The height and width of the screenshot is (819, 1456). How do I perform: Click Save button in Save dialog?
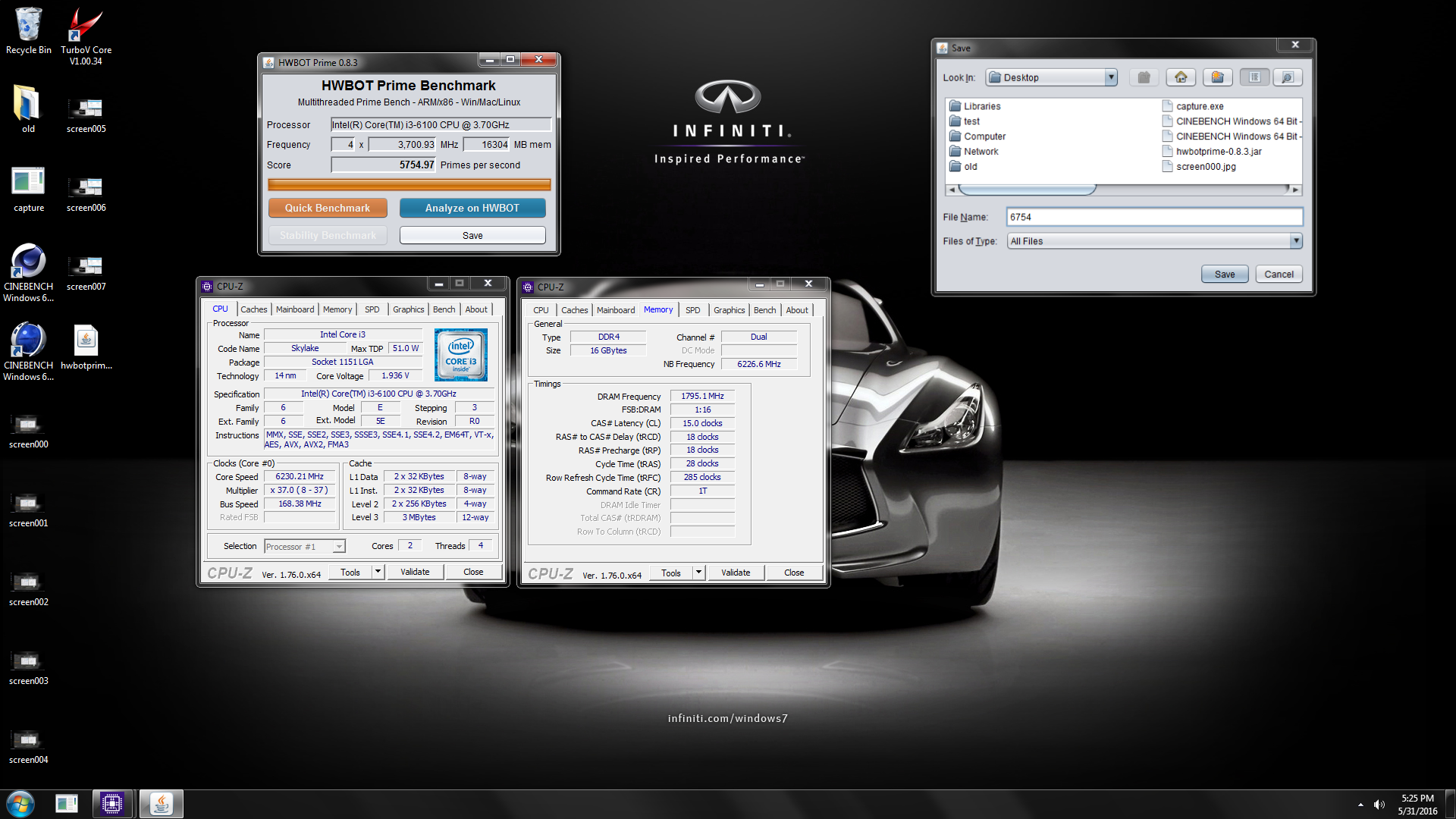pos(1225,275)
